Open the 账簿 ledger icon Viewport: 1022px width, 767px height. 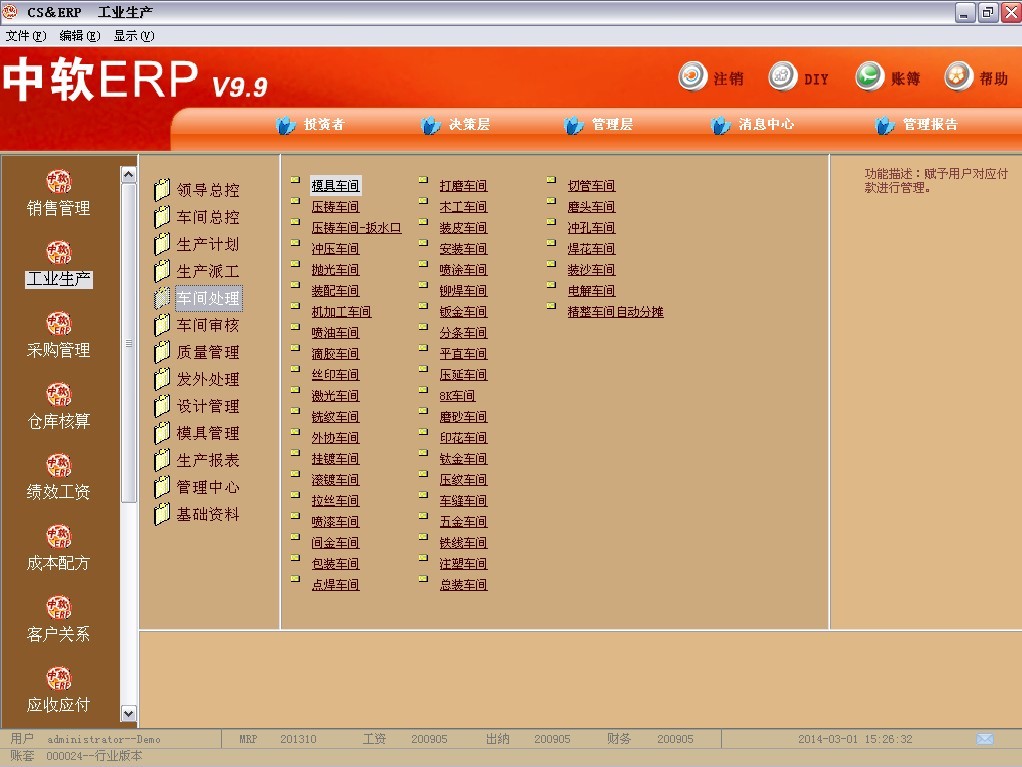(870, 77)
